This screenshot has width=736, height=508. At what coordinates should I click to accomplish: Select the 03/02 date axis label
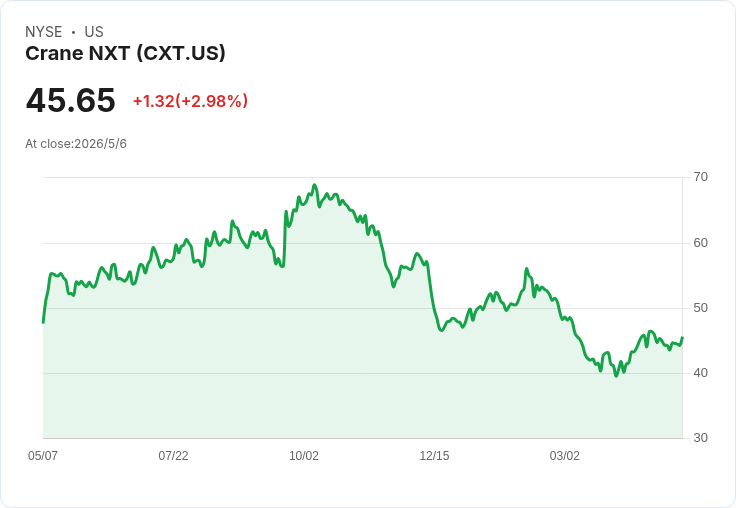pyautogui.click(x=565, y=455)
